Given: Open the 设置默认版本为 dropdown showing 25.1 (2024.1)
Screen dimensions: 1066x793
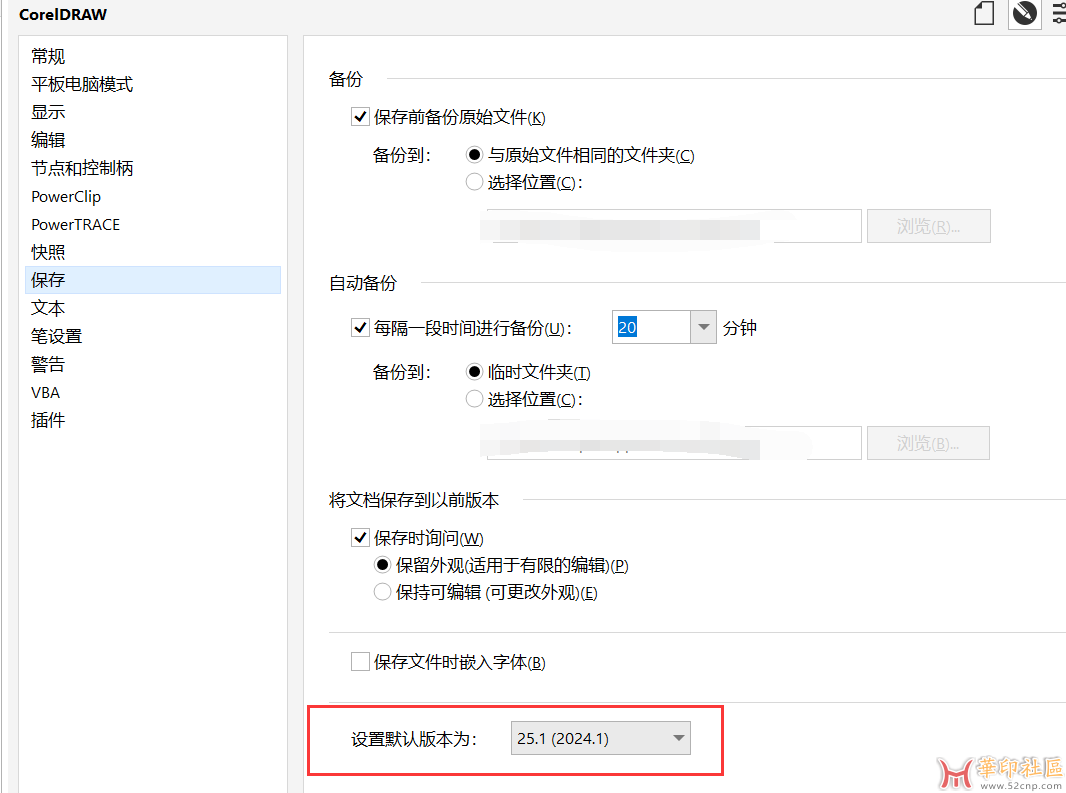Looking at the screenshot, I should [x=601, y=739].
